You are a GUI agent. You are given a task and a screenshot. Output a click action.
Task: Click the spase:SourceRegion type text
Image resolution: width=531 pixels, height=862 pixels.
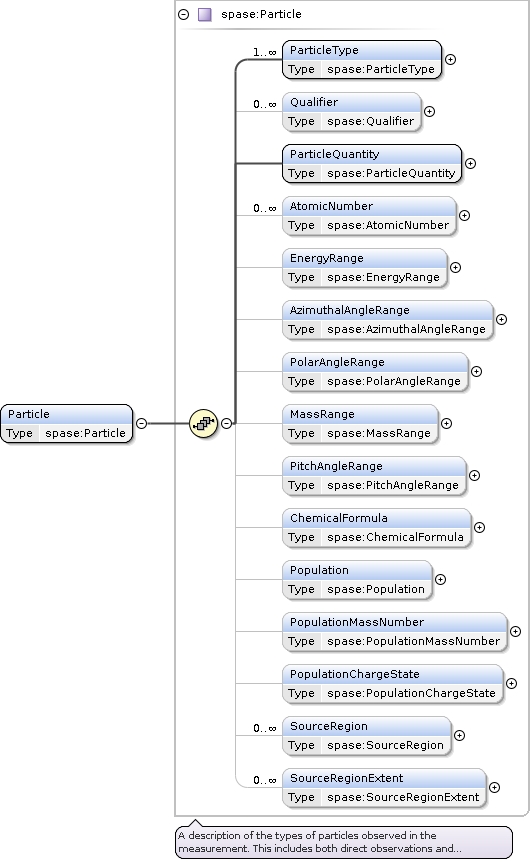point(385,745)
